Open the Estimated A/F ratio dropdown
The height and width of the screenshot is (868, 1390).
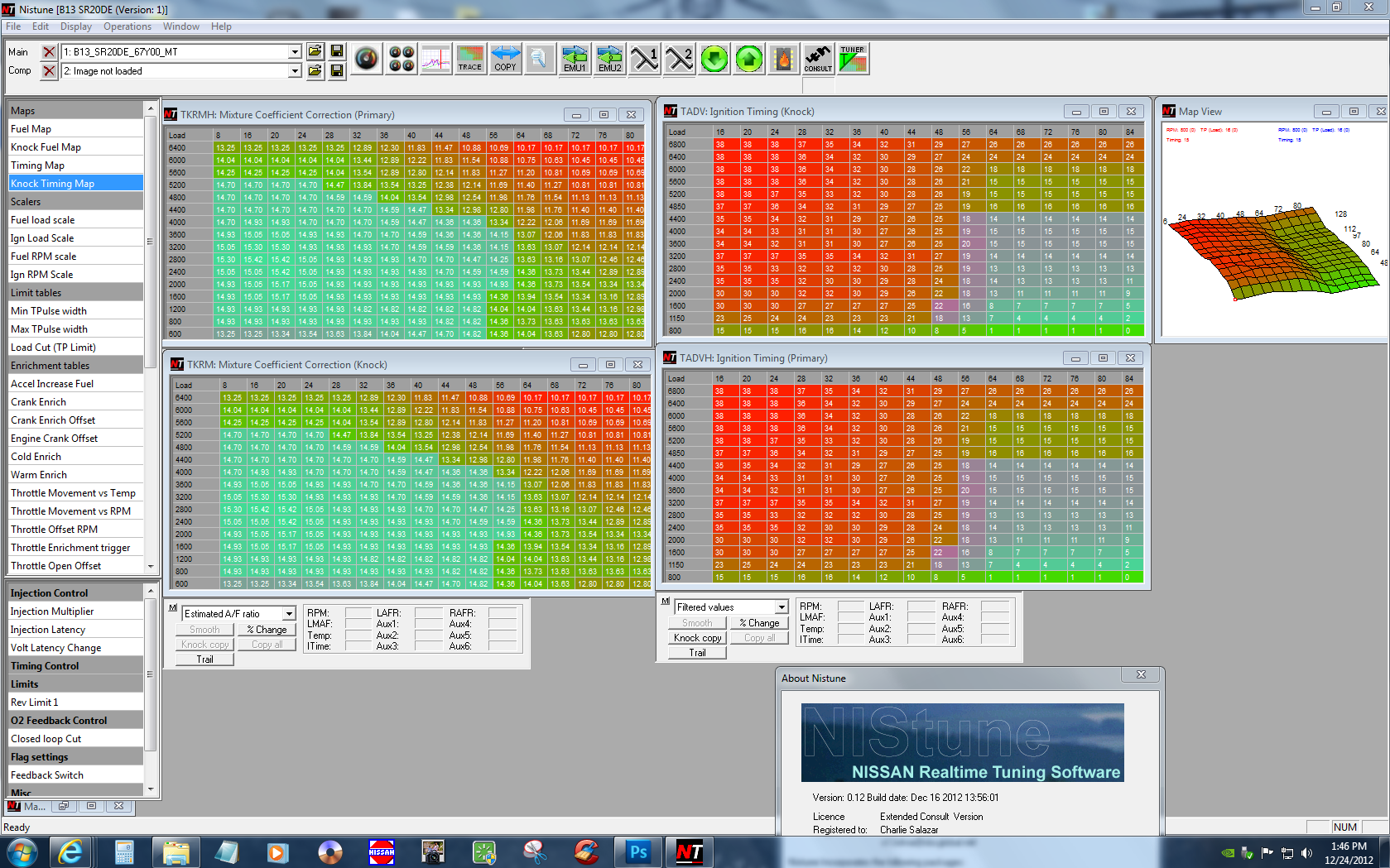tap(289, 614)
